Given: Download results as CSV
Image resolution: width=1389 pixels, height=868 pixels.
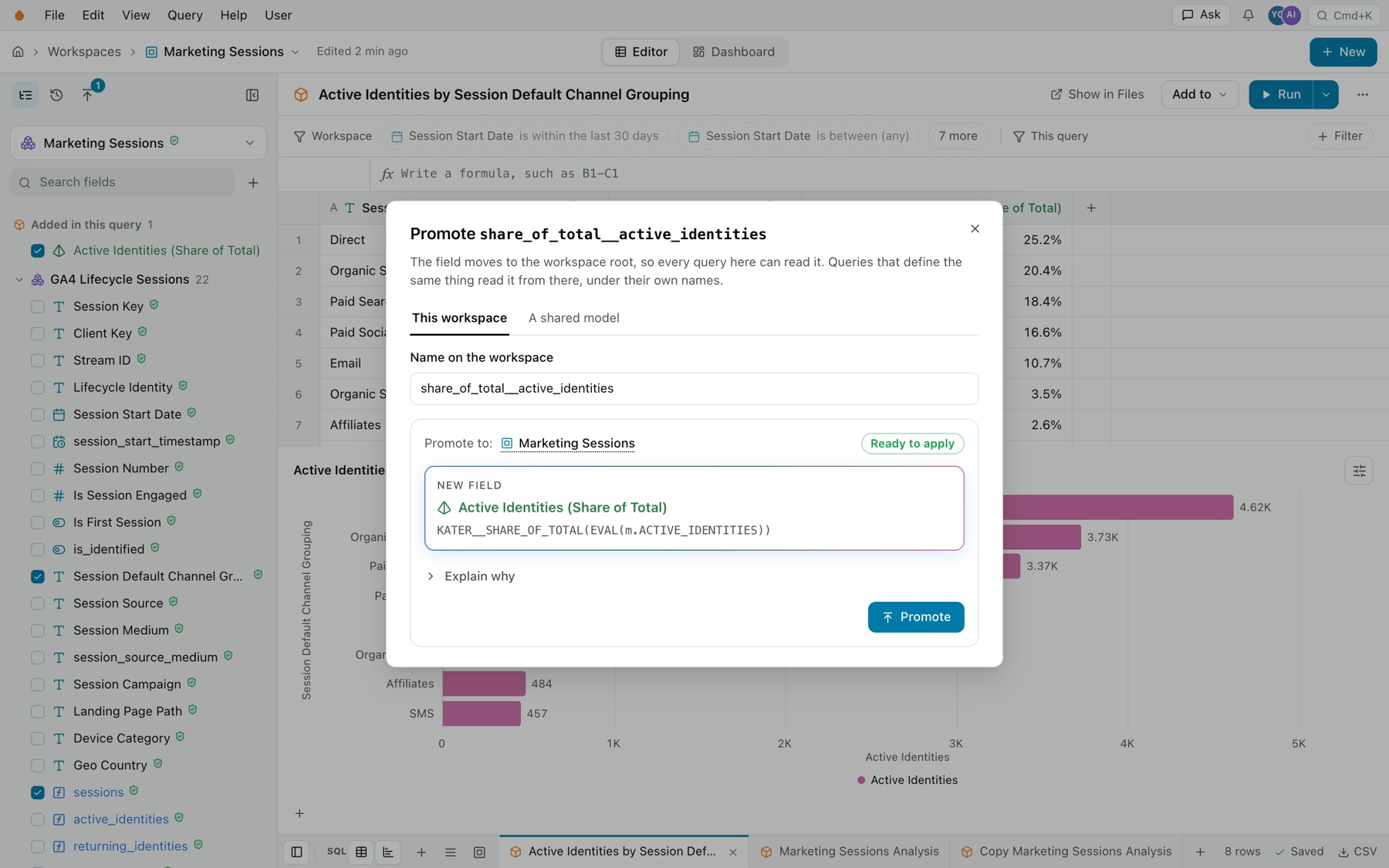Looking at the screenshot, I should pyautogui.click(x=1357, y=852).
